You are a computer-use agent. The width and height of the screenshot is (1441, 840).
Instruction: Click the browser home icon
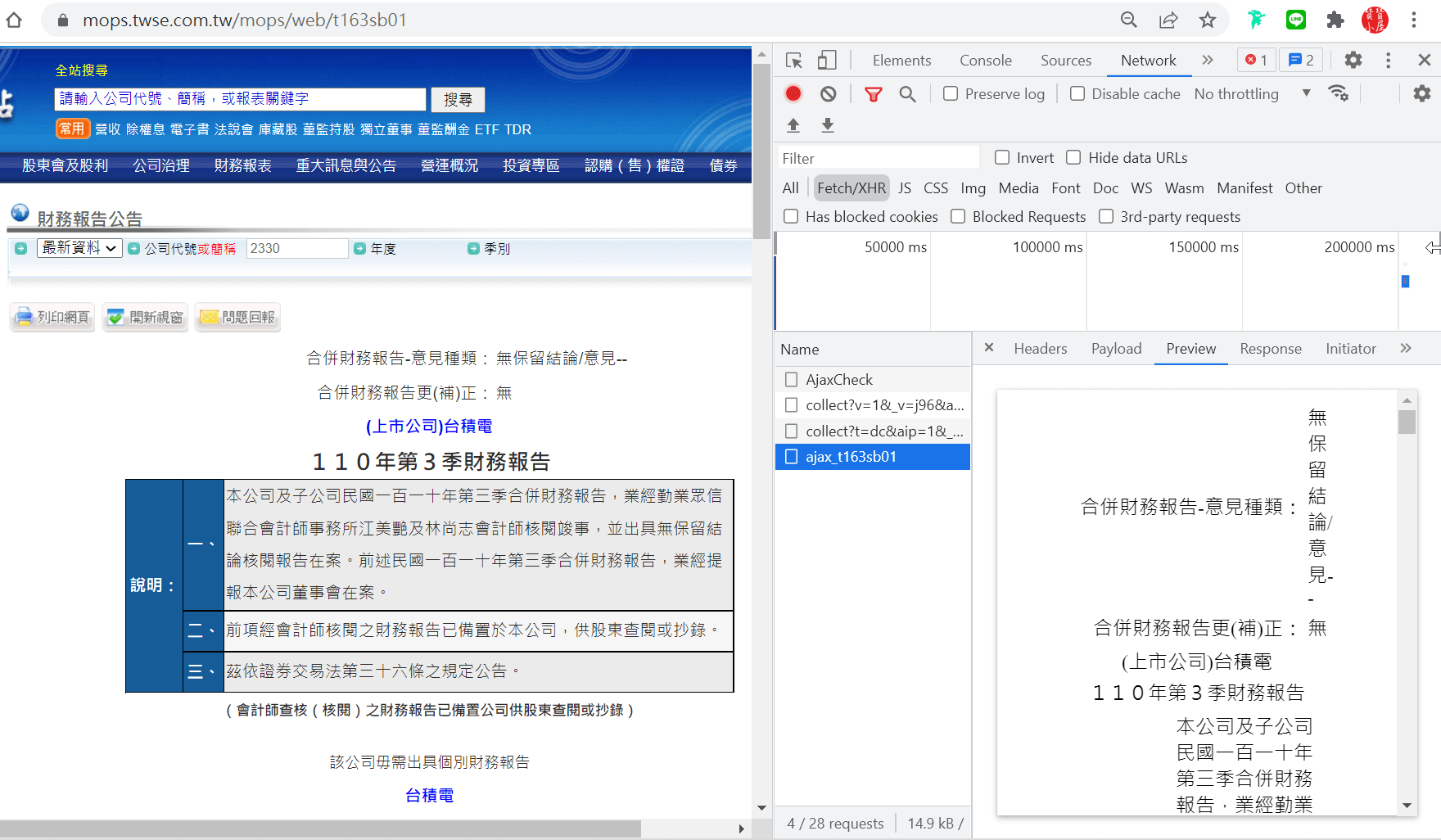point(14,20)
